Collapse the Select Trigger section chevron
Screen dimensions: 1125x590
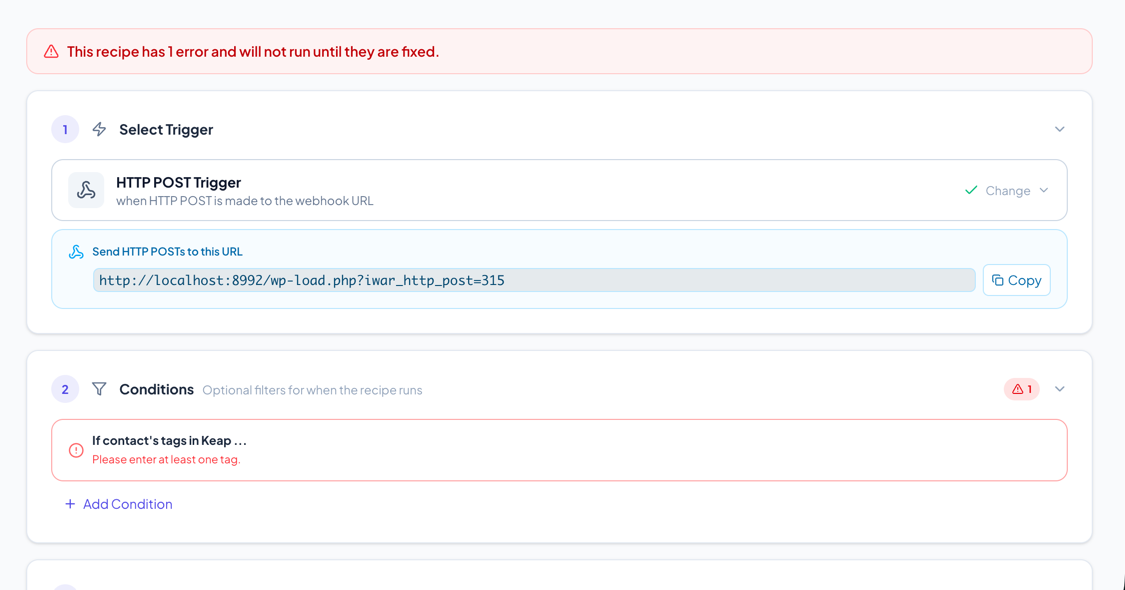pos(1060,129)
